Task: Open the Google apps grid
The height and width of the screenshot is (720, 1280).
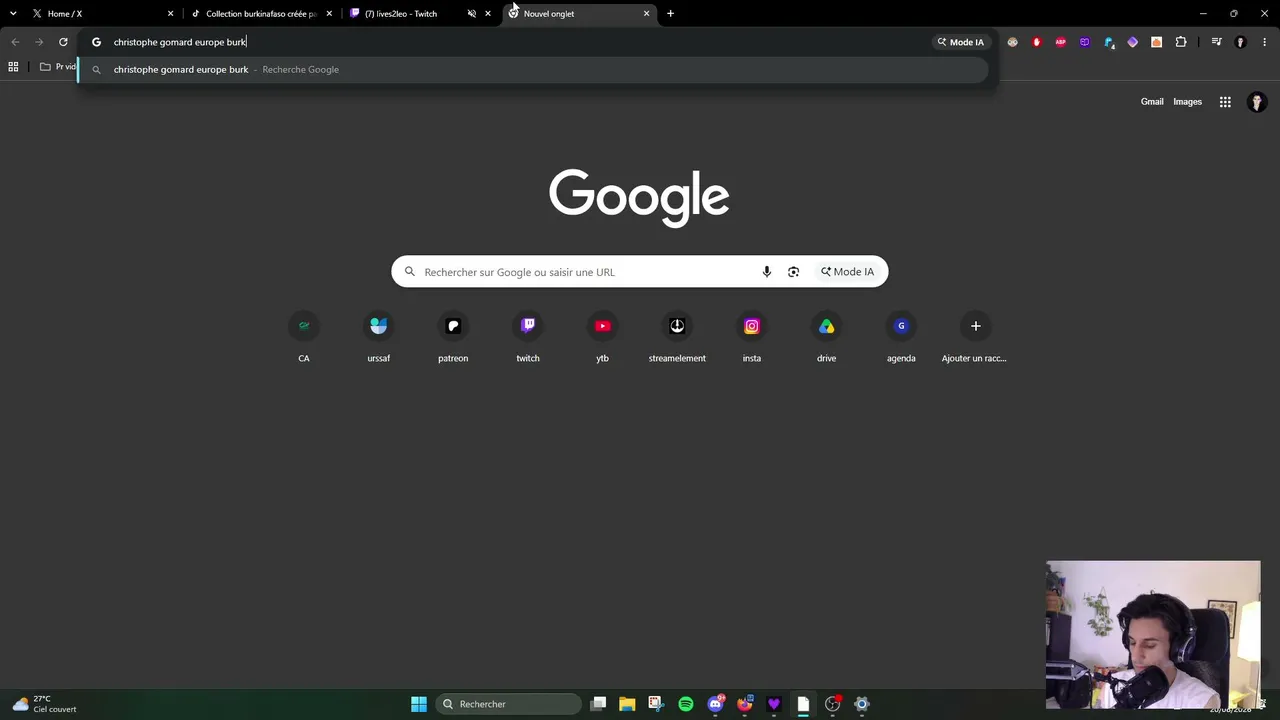Action: [1225, 102]
